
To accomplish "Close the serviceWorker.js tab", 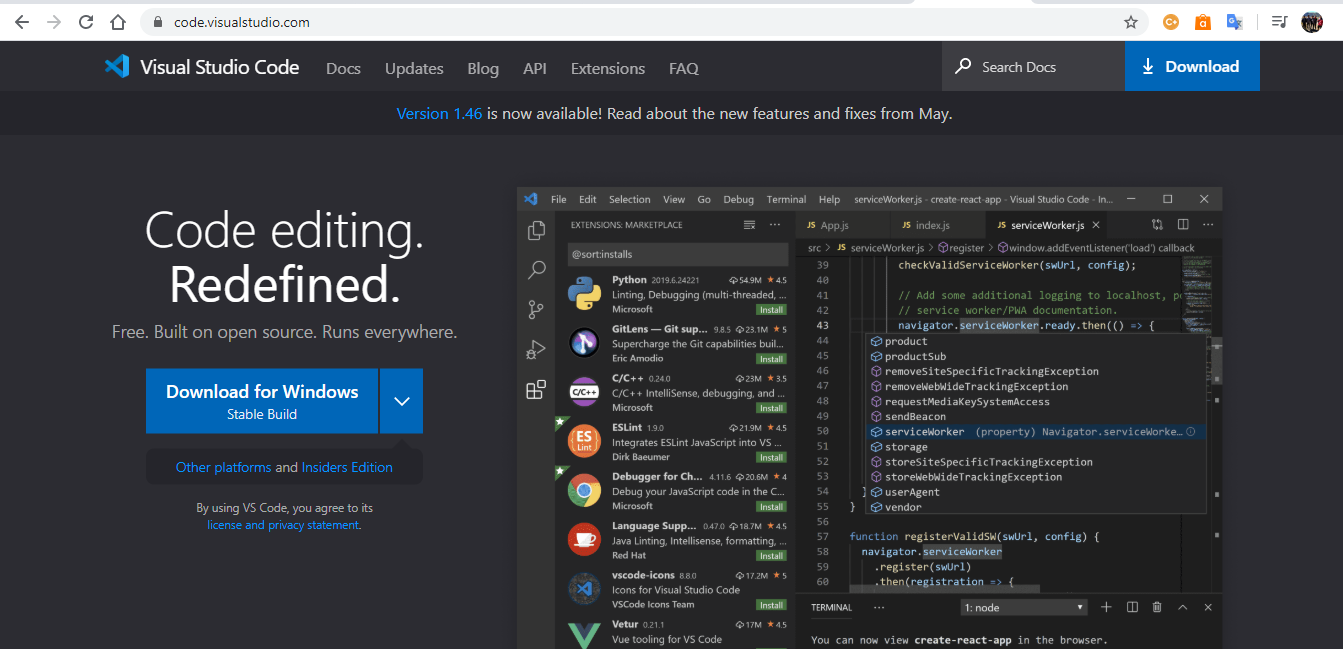I will tap(1096, 225).
